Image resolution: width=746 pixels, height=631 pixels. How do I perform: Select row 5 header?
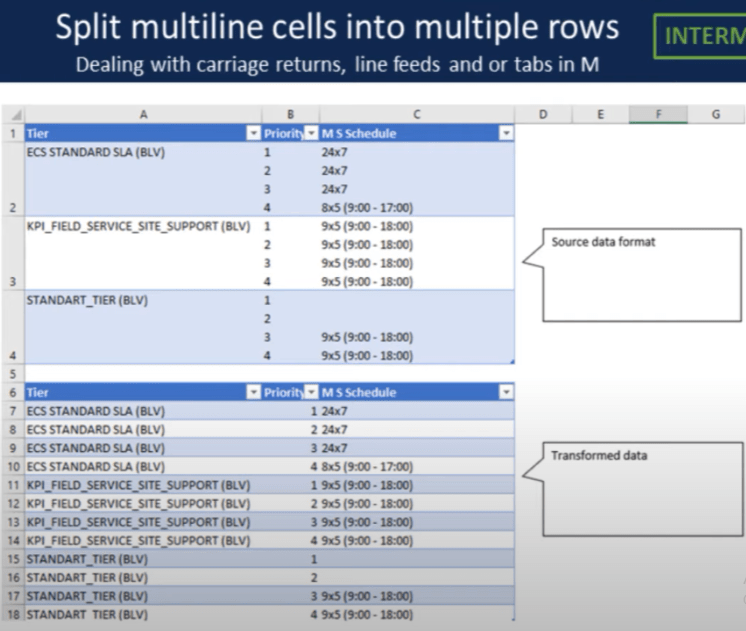[10, 375]
